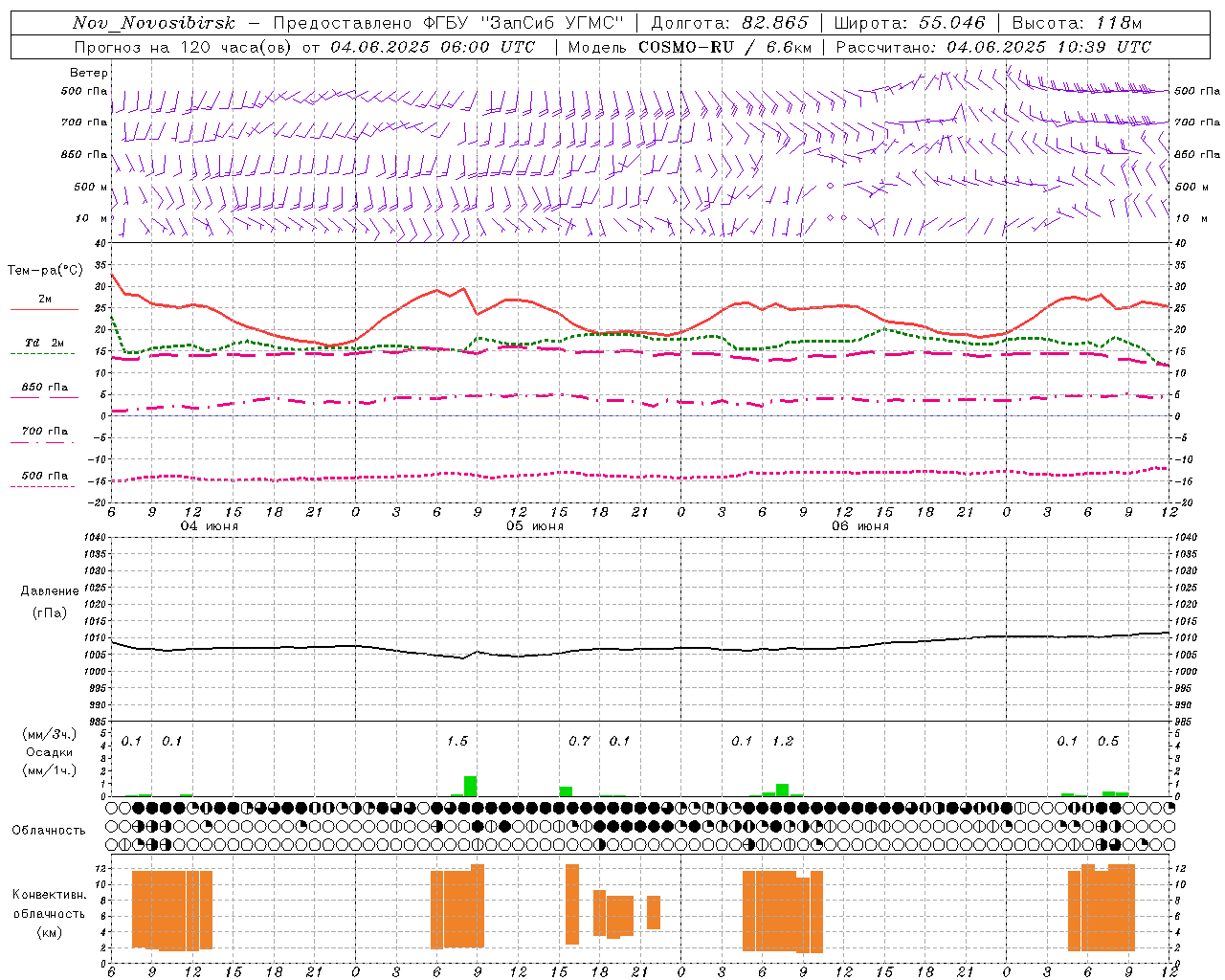
Task: Click the Модель COSMO-RU / 6.6км label
Action: 689,47
